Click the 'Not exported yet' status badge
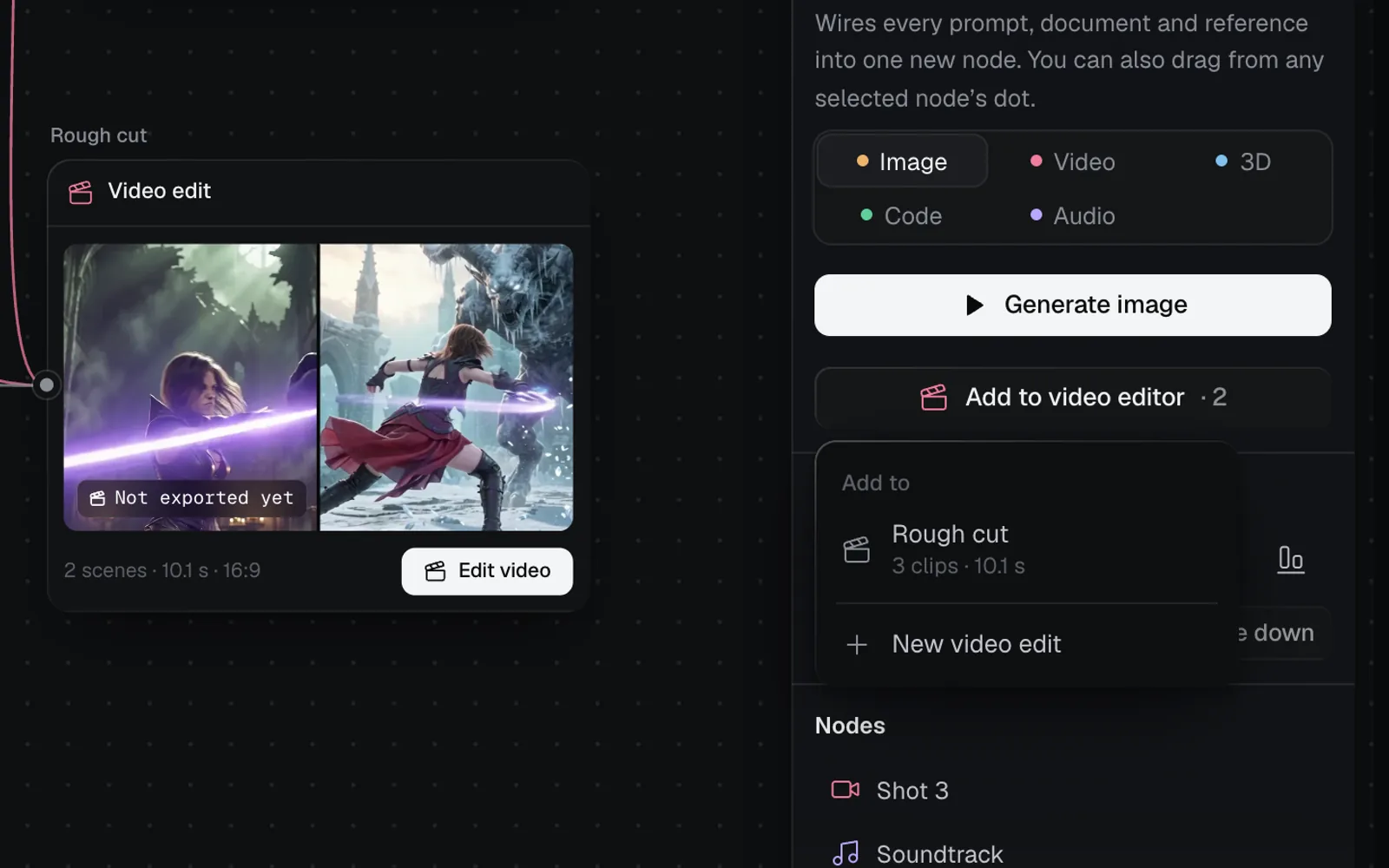 click(192, 498)
